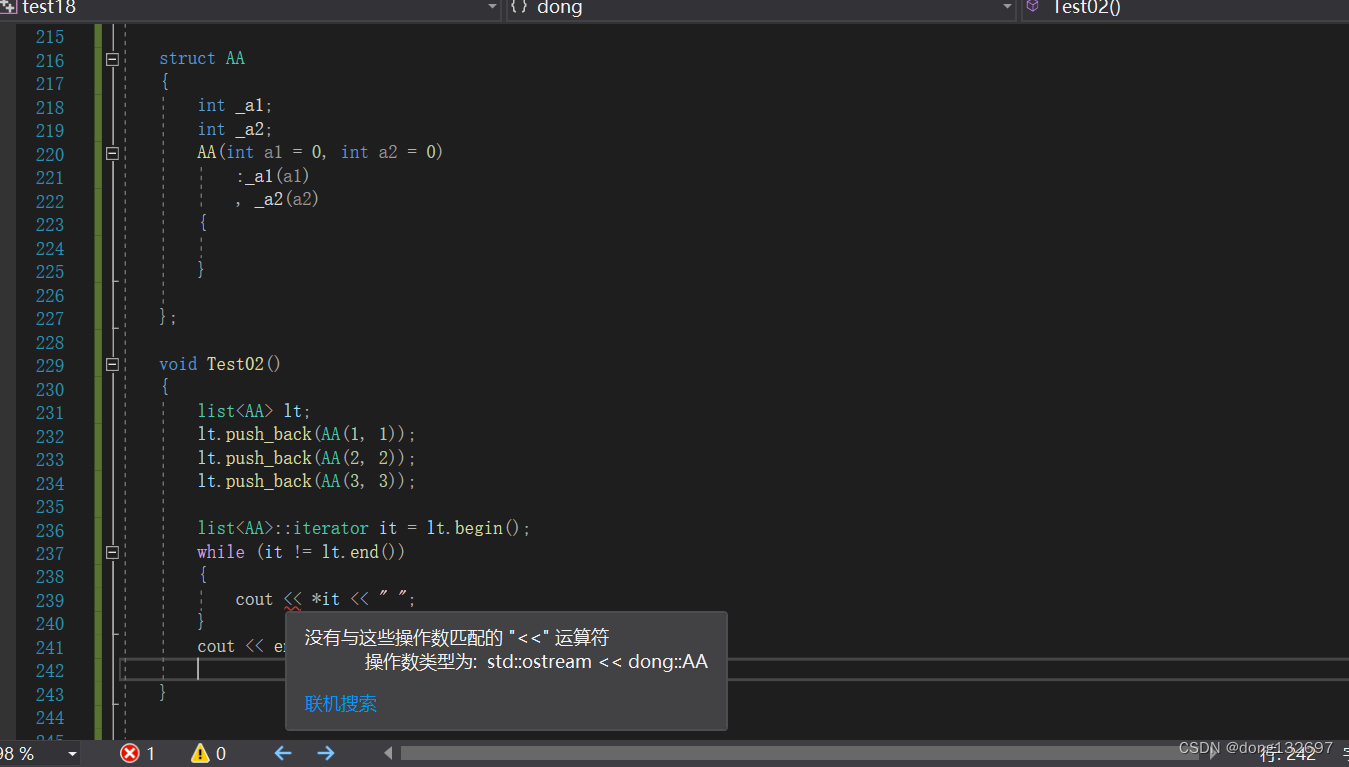Click the red-underlined << operator on line 239
Image resolution: width=1349 pixels, height=767 pixels.
point(292,600)
